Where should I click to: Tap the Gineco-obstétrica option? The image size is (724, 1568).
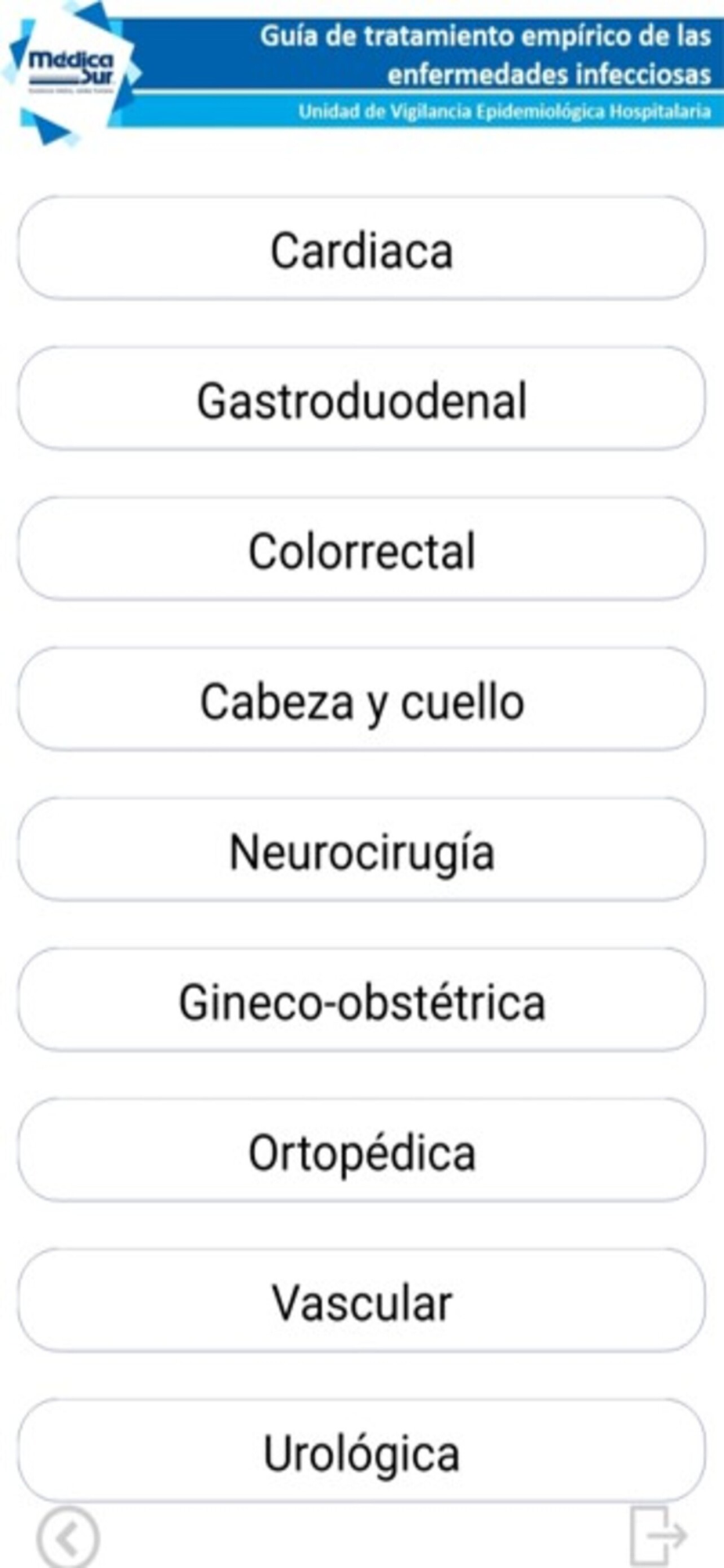(x=361, y=1000)
